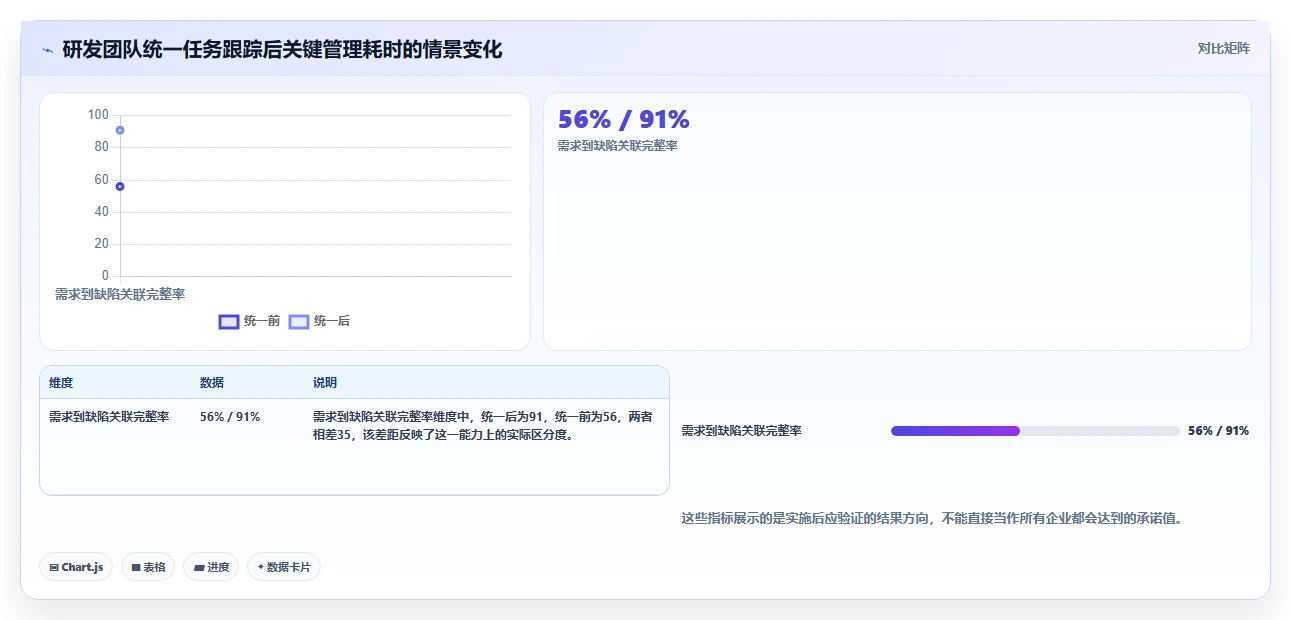Click the disclaimer note starting 这些指标展示的是
Viewport: 1291px width, 620px height.
tap(932, 519)
